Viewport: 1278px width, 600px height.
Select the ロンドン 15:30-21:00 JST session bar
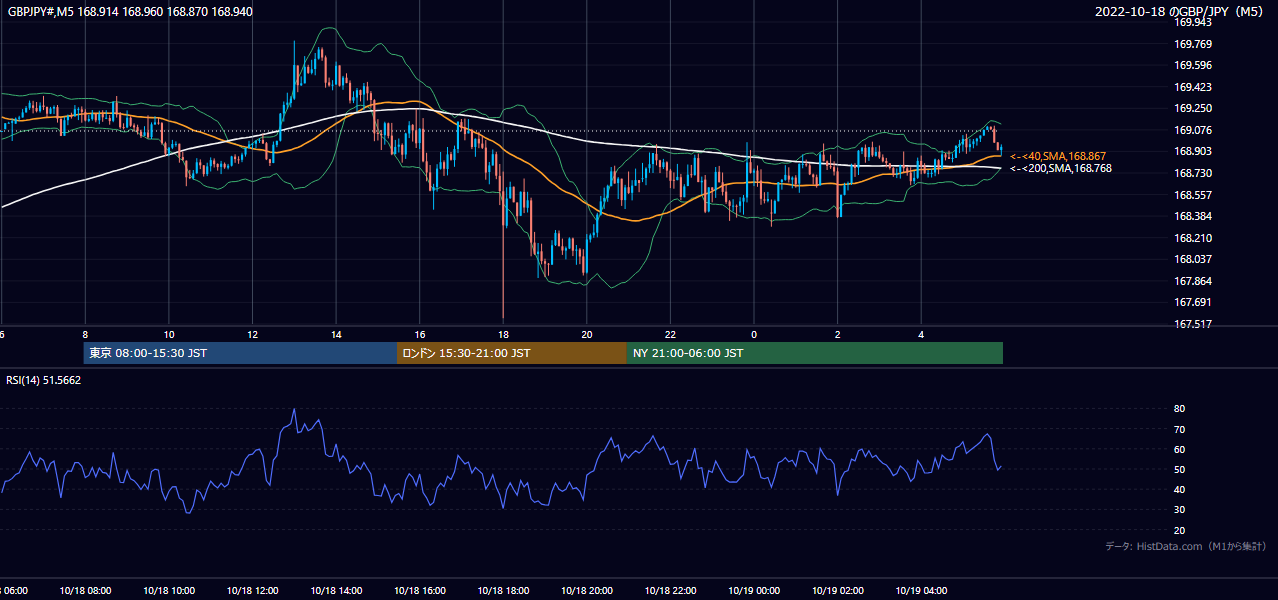(x=512, y=353)
